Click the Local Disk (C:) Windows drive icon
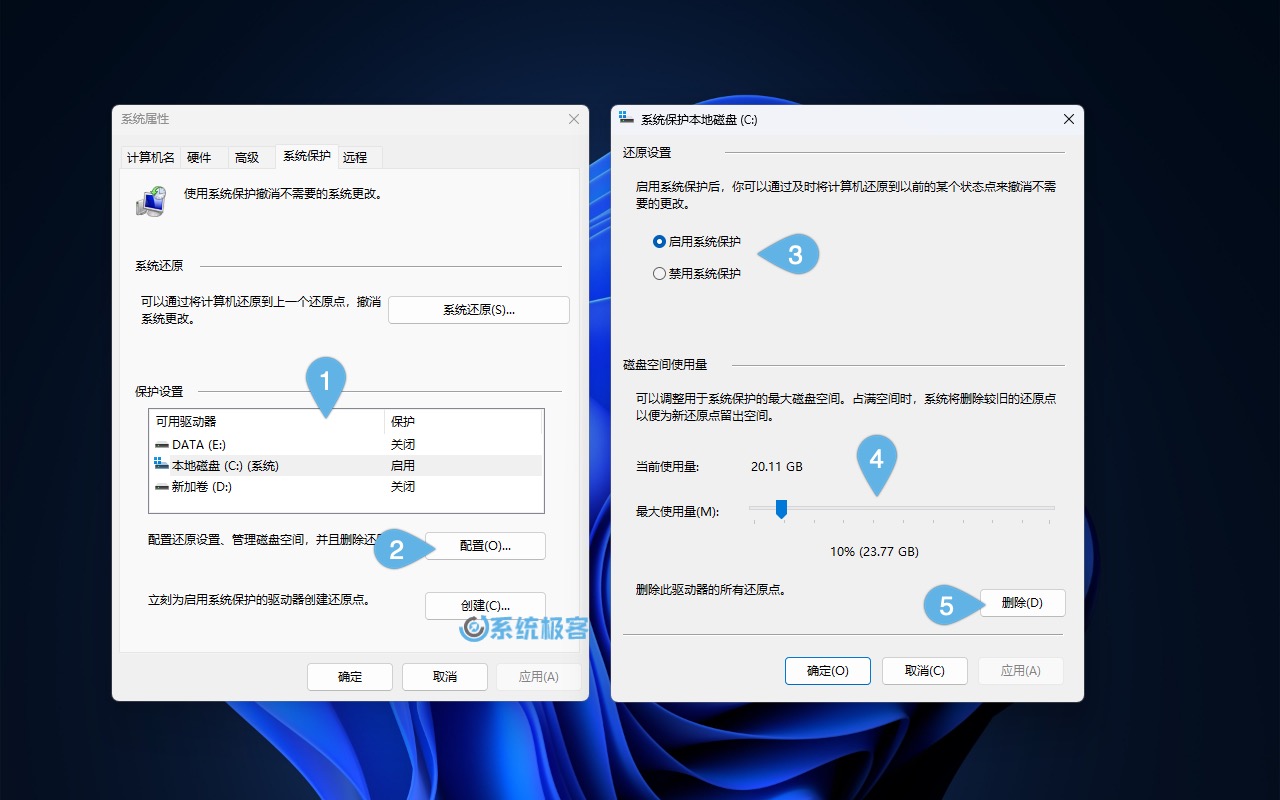Image resolution: width=1280 pixels, height=800 pixels. coord(162,465)
